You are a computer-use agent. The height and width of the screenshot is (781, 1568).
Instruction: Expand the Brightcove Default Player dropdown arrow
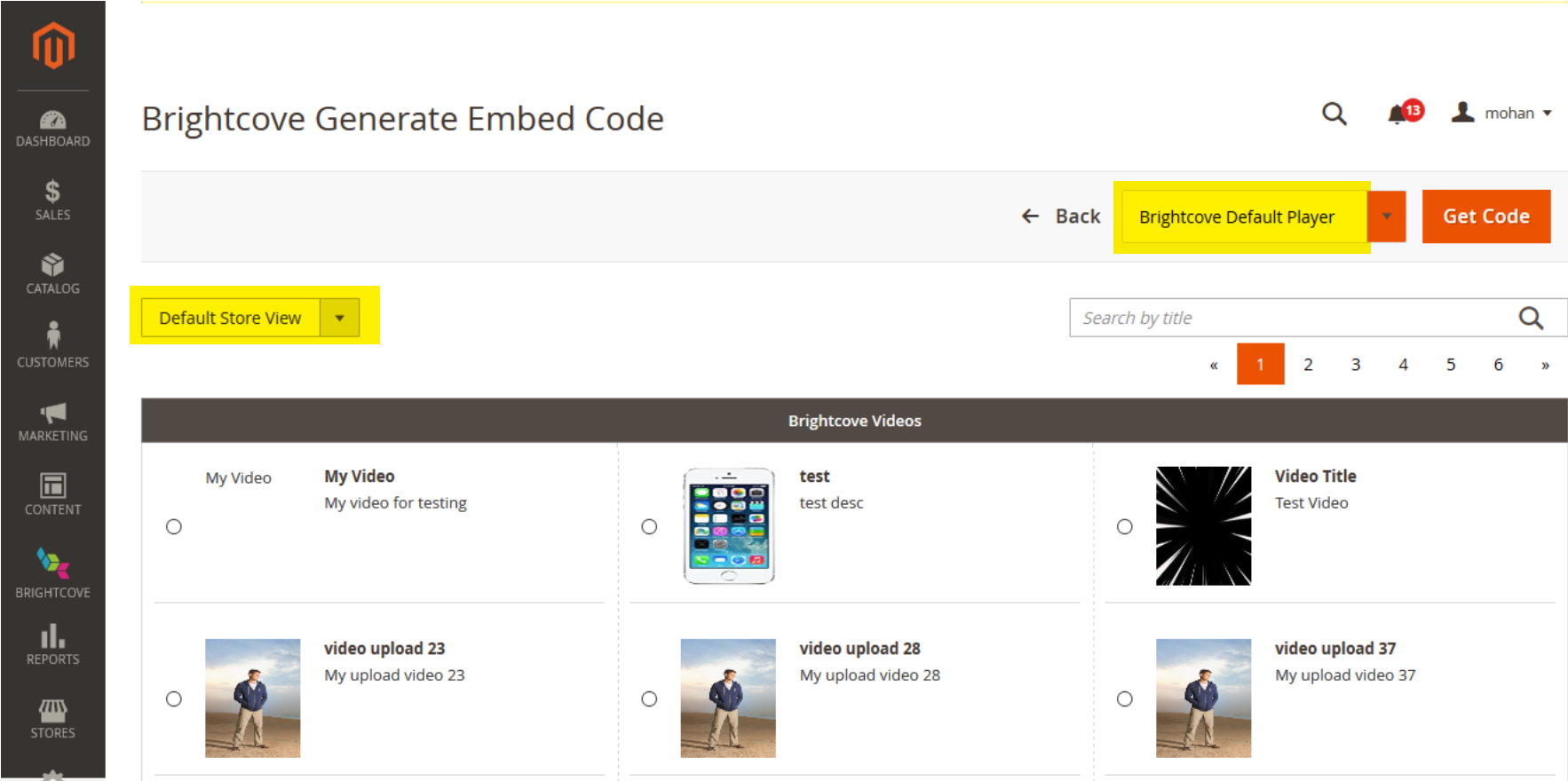click(1387, 217)
